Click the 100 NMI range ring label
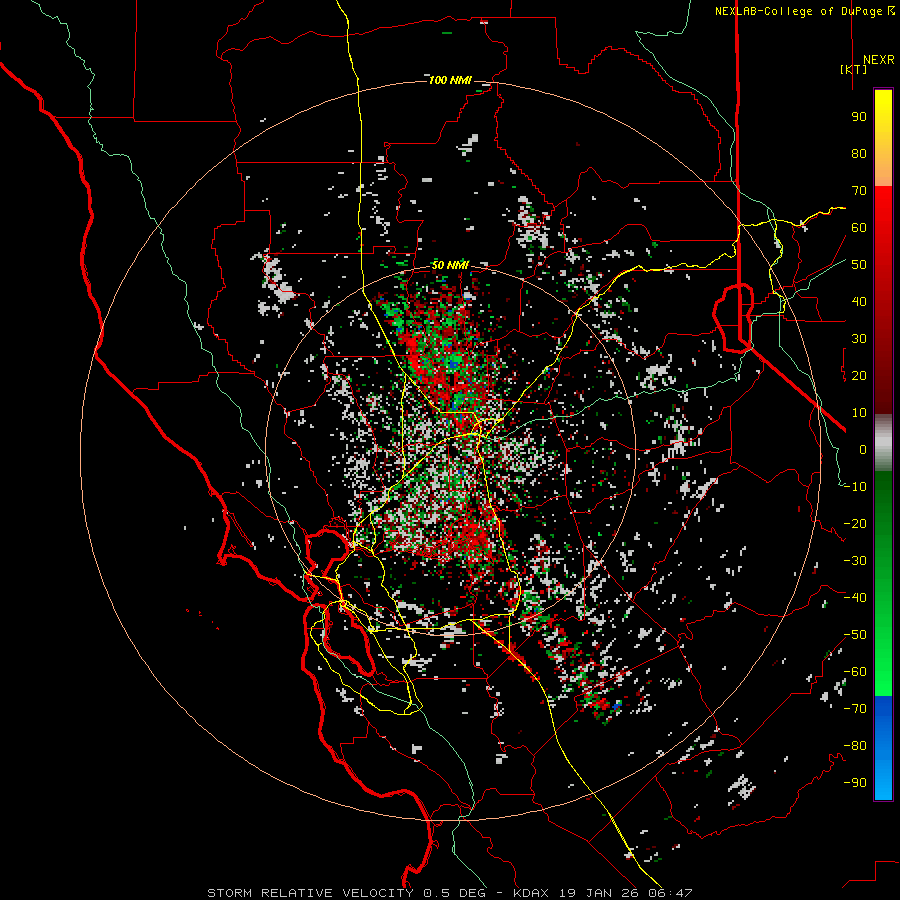The height and width of the screenshot is (900, 900). pos(450,80)
